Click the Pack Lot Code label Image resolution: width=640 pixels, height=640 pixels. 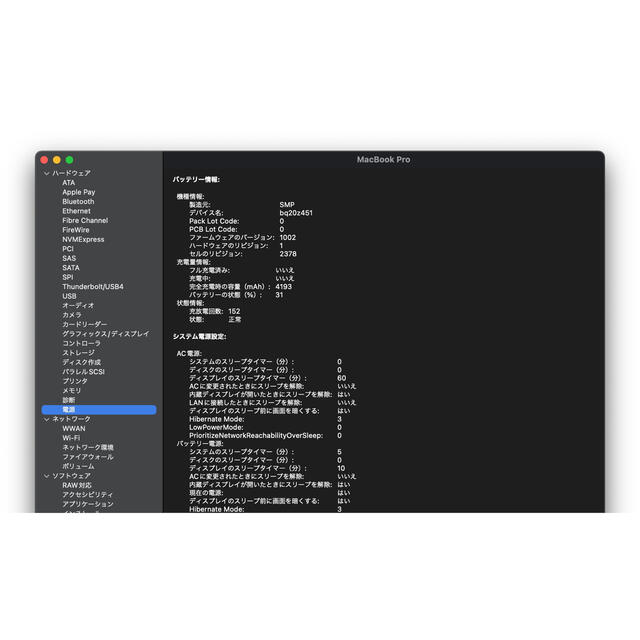(x=214, y=221)
